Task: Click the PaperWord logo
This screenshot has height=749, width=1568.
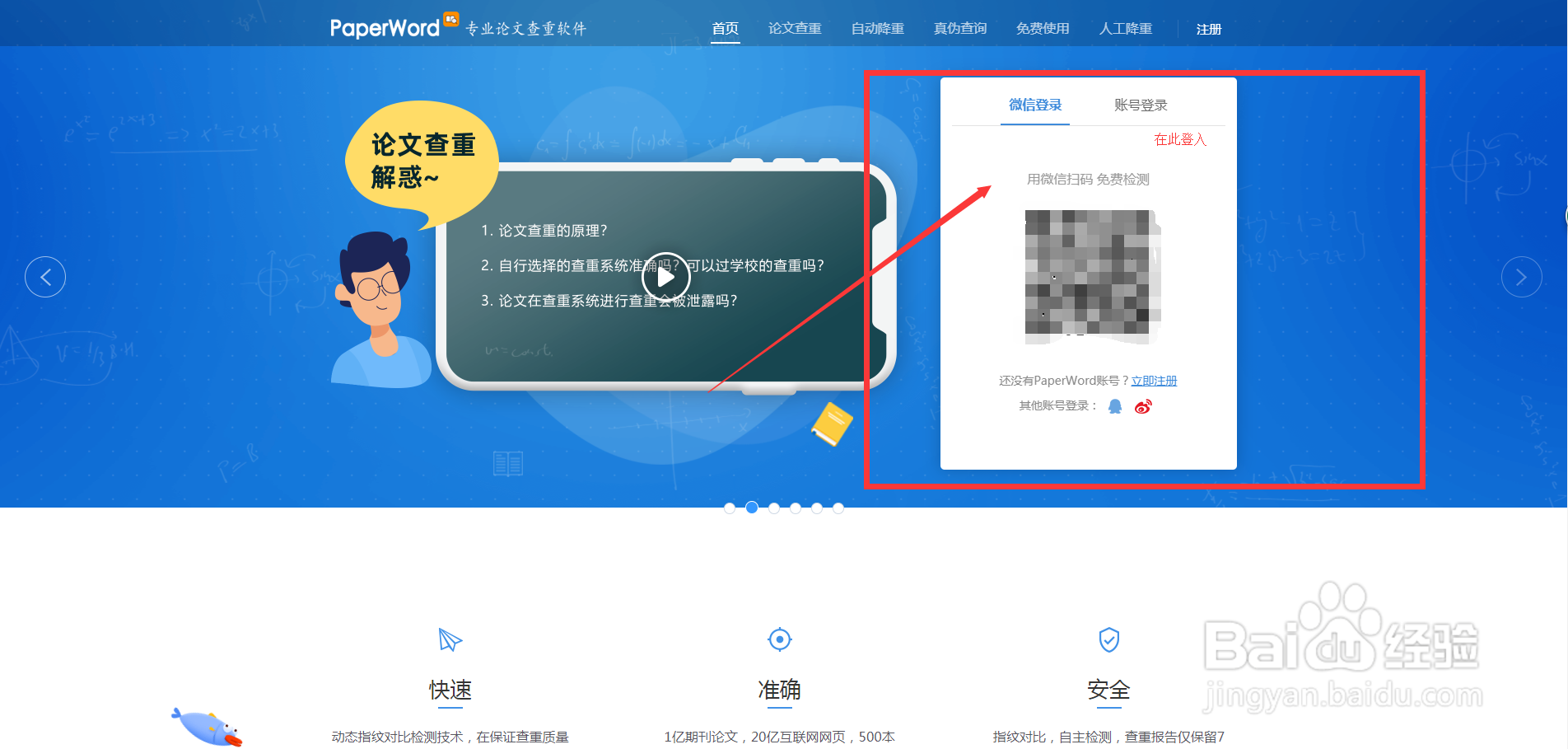Action: [x=387, y=26]
